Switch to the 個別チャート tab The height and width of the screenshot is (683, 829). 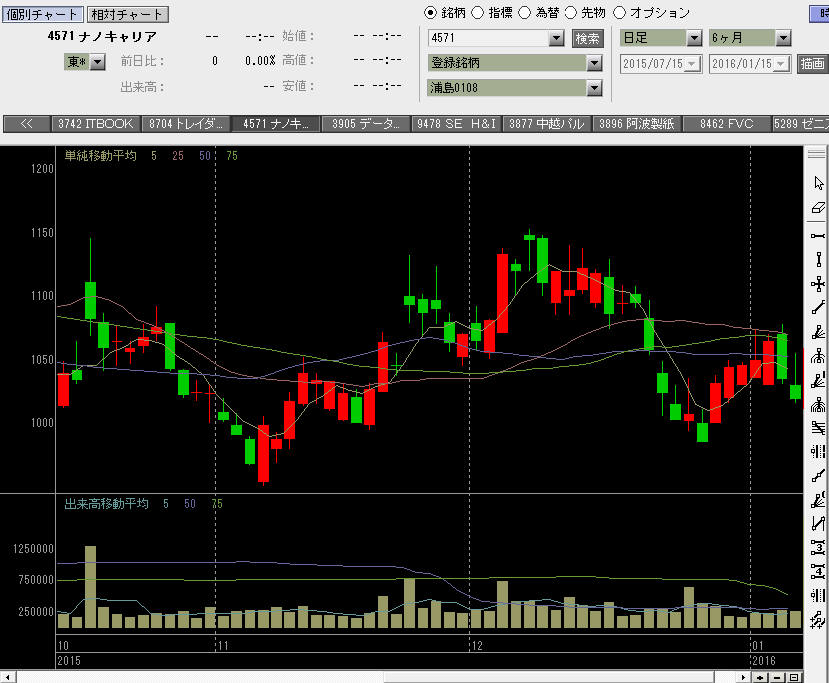[42, 14]
